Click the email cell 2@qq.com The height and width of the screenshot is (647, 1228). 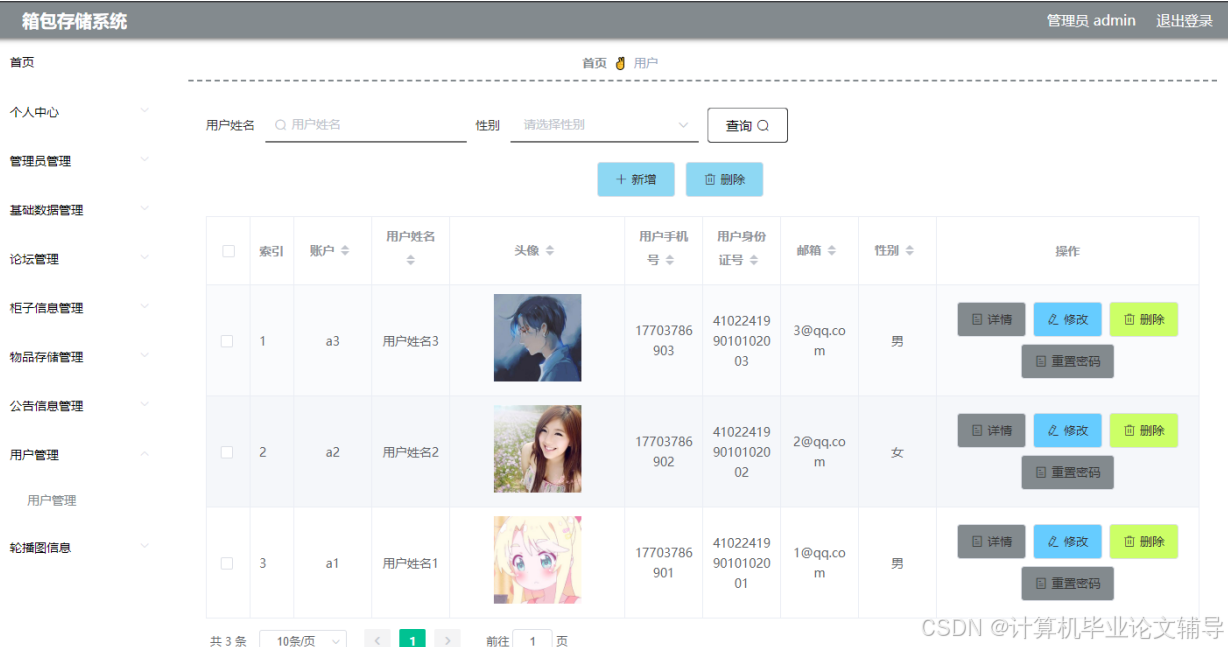(819, 452)
